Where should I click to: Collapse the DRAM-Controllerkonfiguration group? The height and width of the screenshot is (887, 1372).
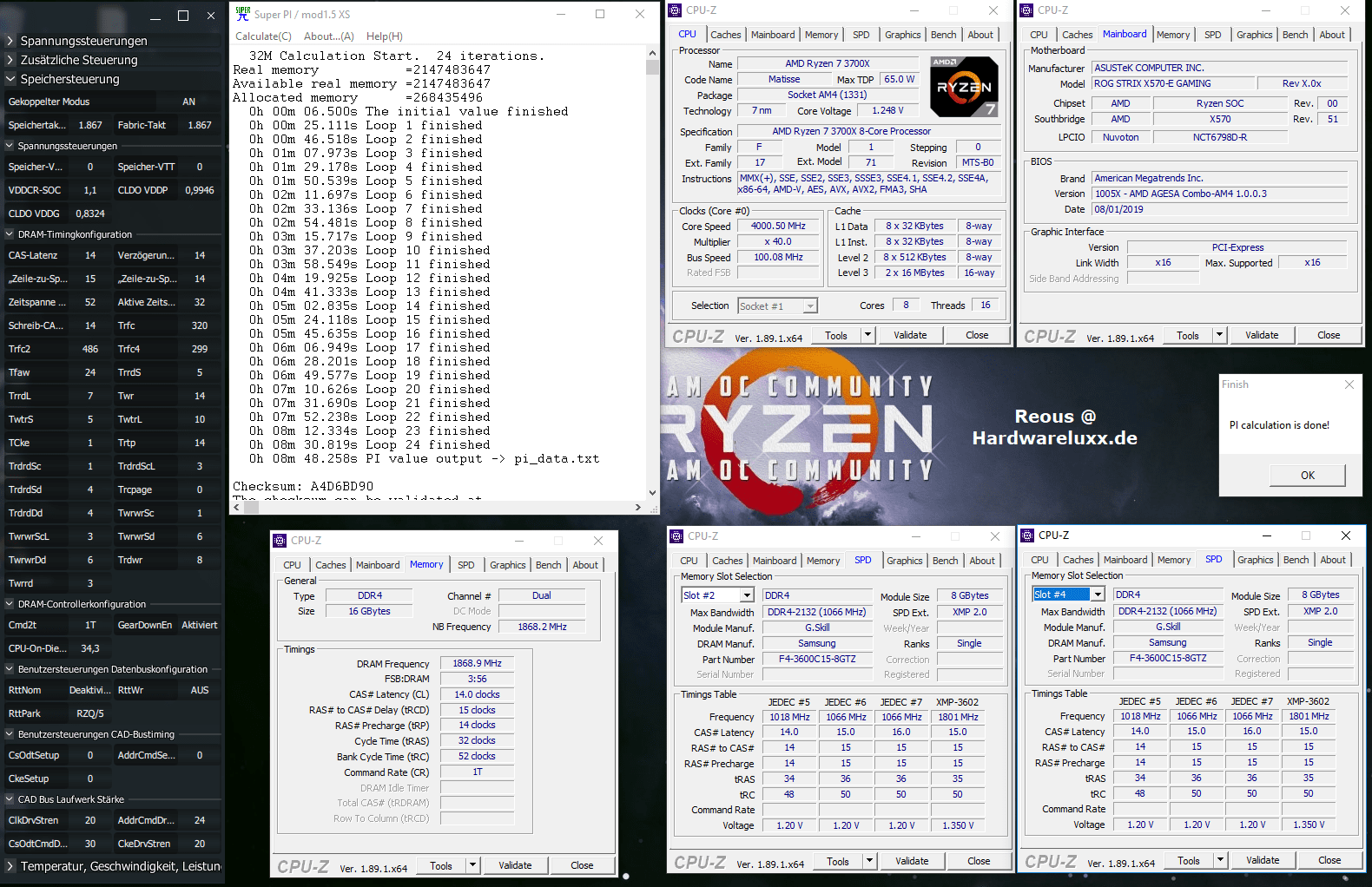[10, 604]
